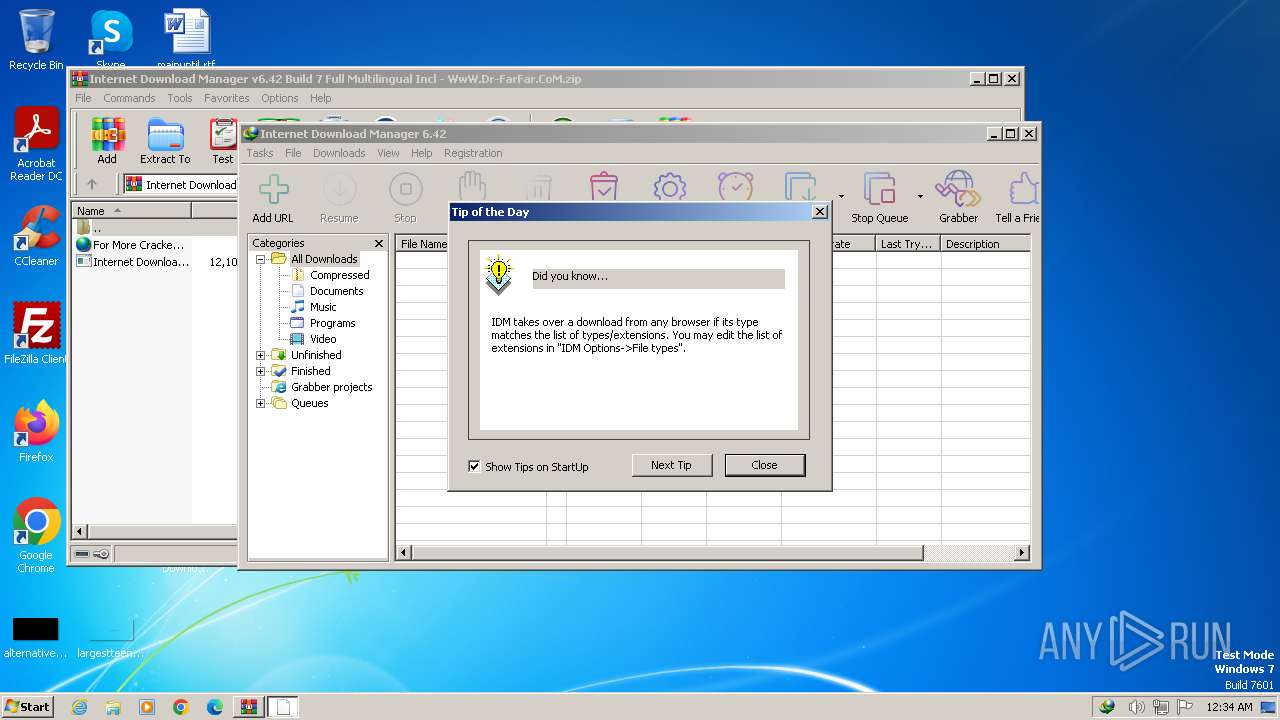
Task: Click WinRAR Test icon
Action: point(223,141)
